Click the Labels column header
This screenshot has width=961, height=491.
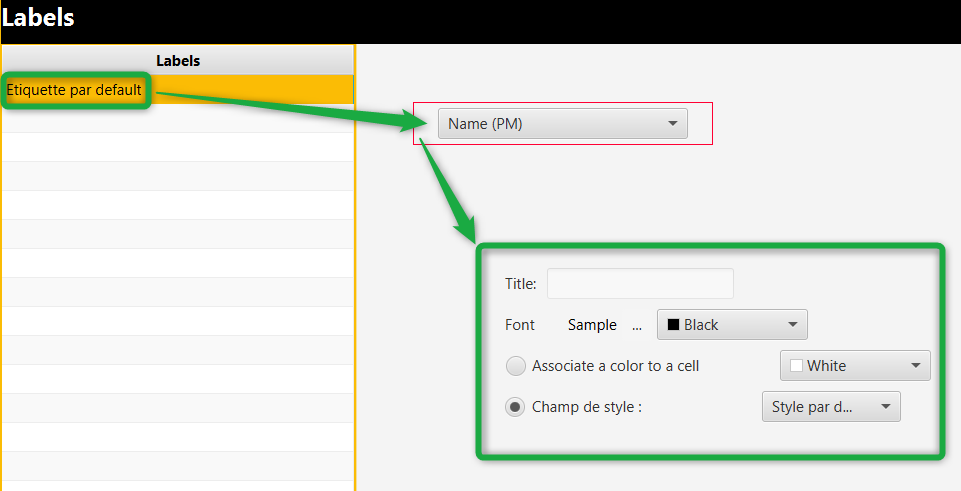point(178,61)
